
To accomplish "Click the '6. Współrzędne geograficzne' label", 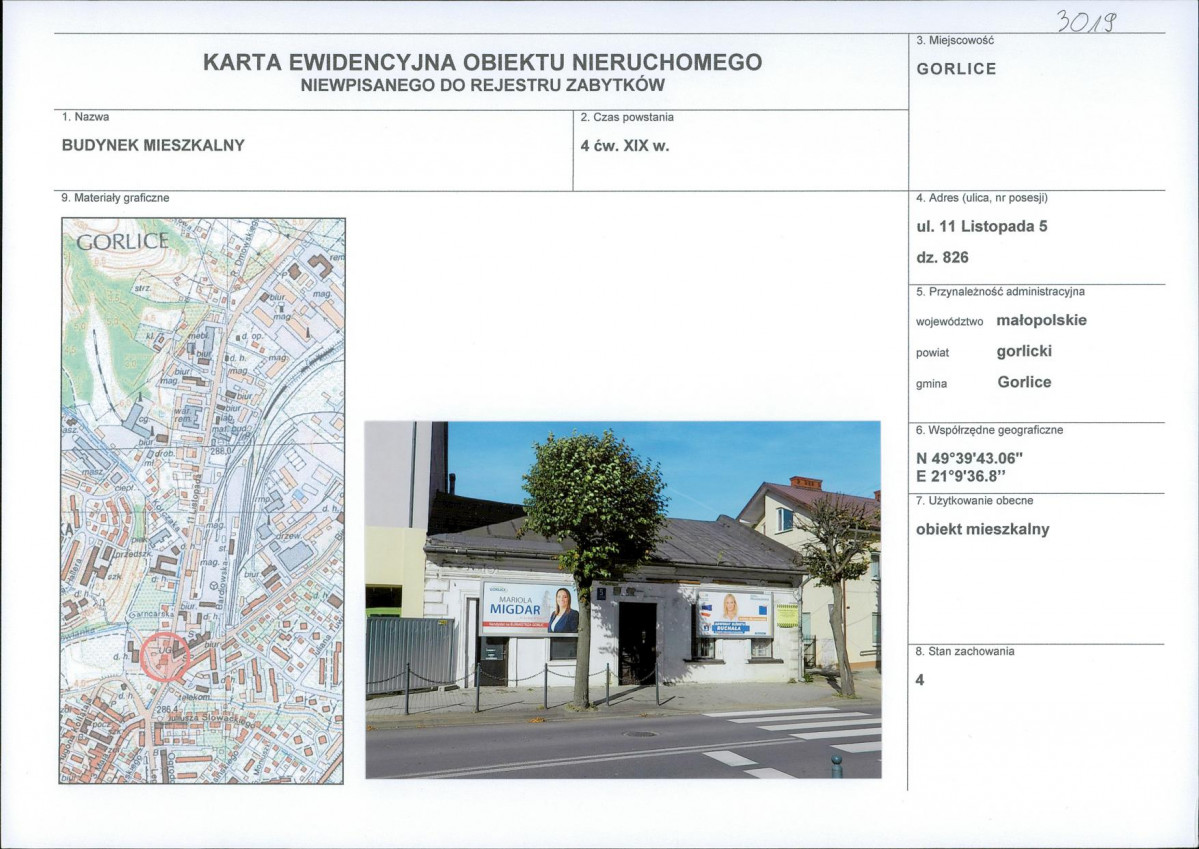I will coord(989,430).
